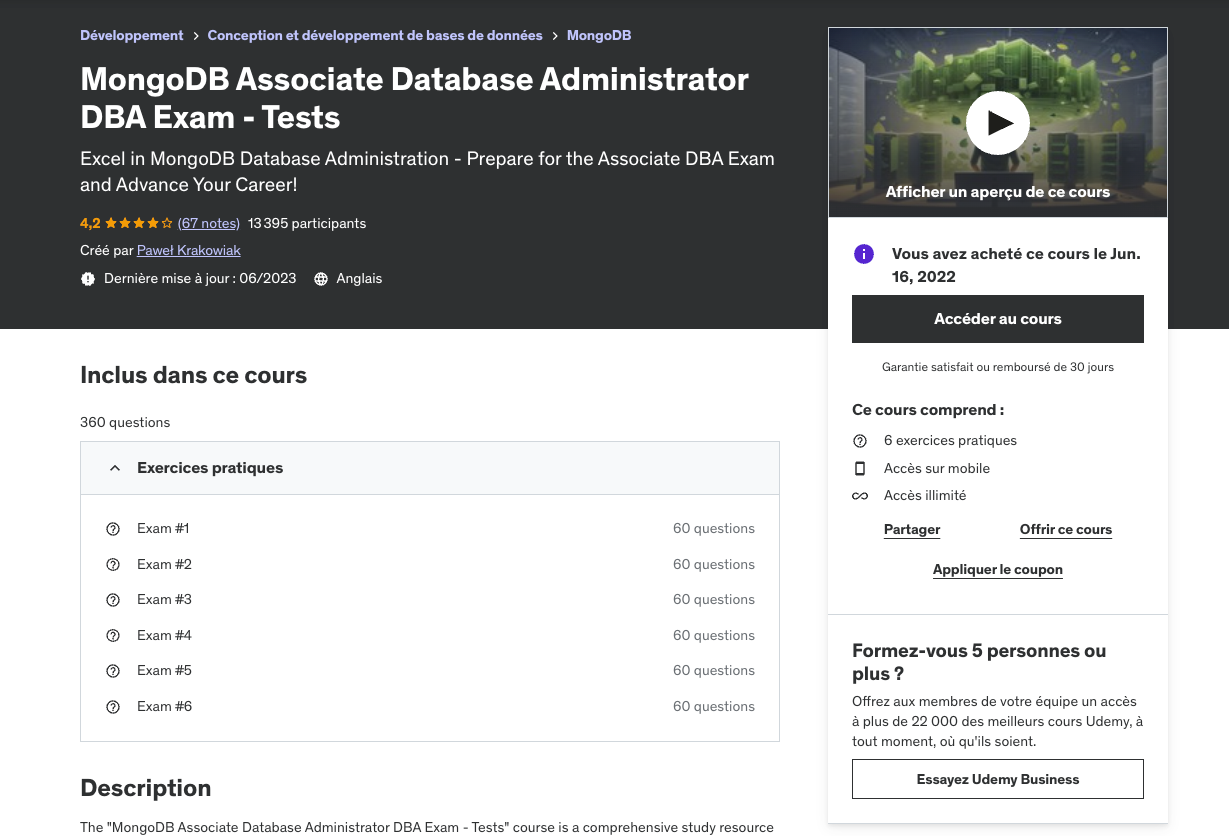Click the infinity icon for Accès illimité
Screen dimensions: 1229x836
(x=860, y=496)
